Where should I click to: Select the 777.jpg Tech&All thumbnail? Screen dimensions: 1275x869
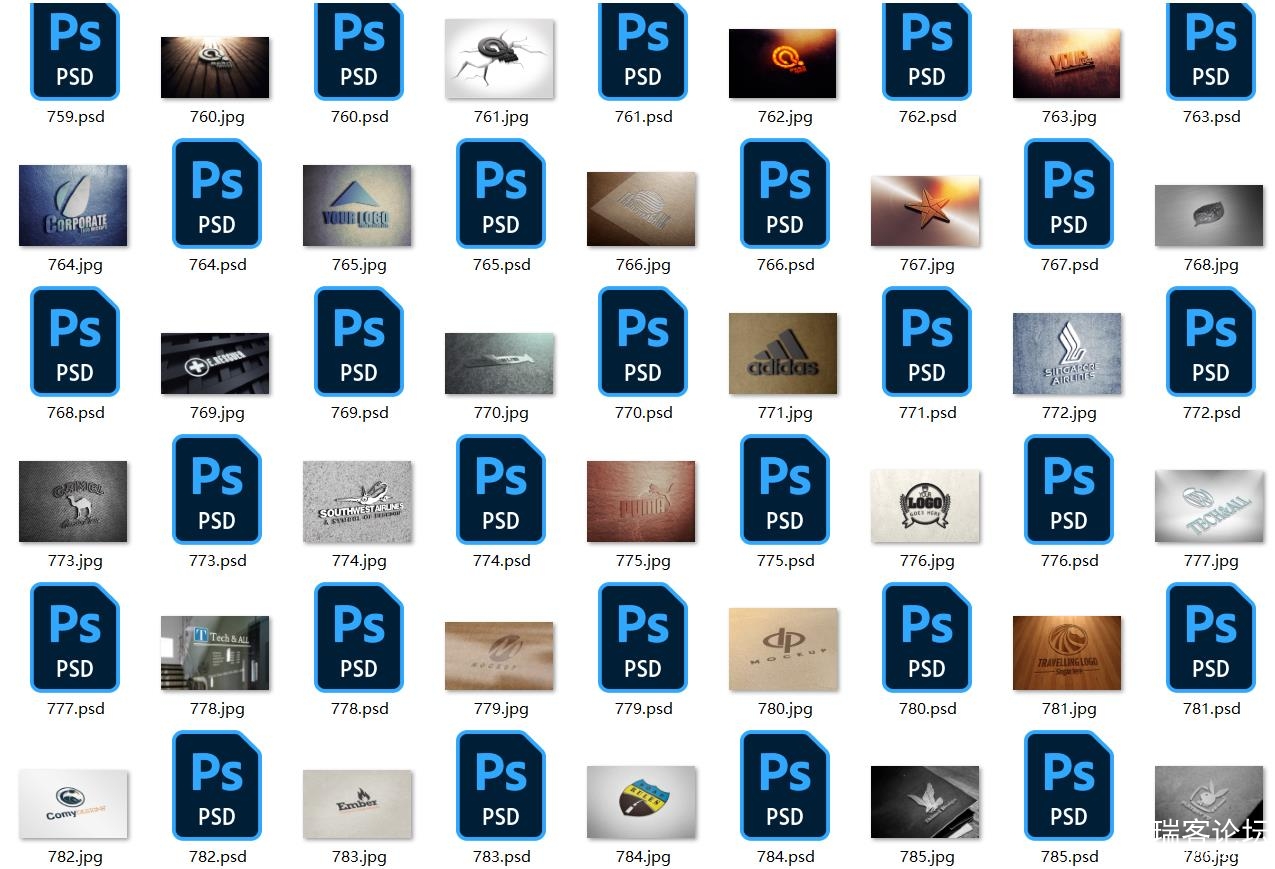tap(1209, 505)
